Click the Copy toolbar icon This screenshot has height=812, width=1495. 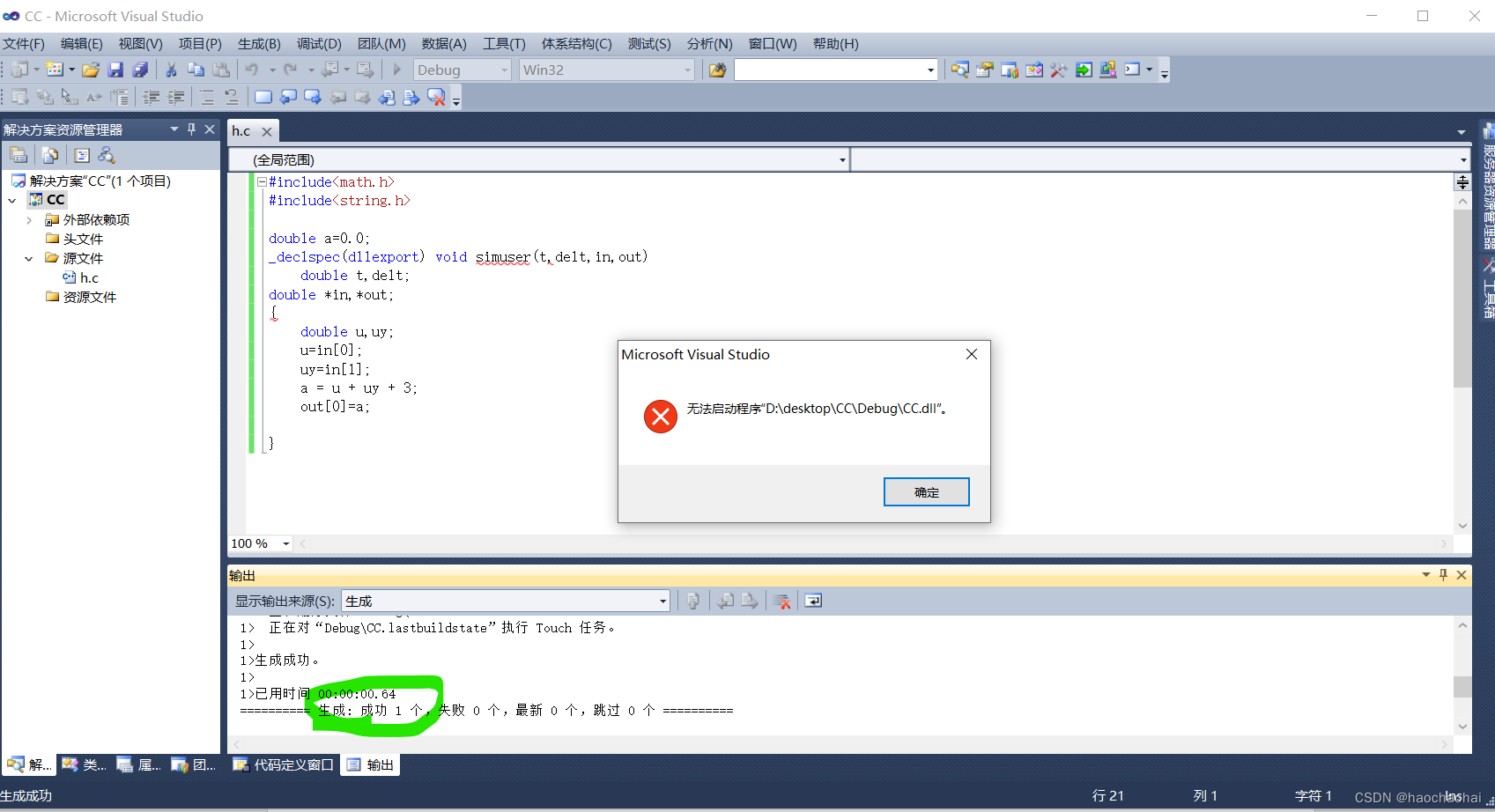(196, 70)
